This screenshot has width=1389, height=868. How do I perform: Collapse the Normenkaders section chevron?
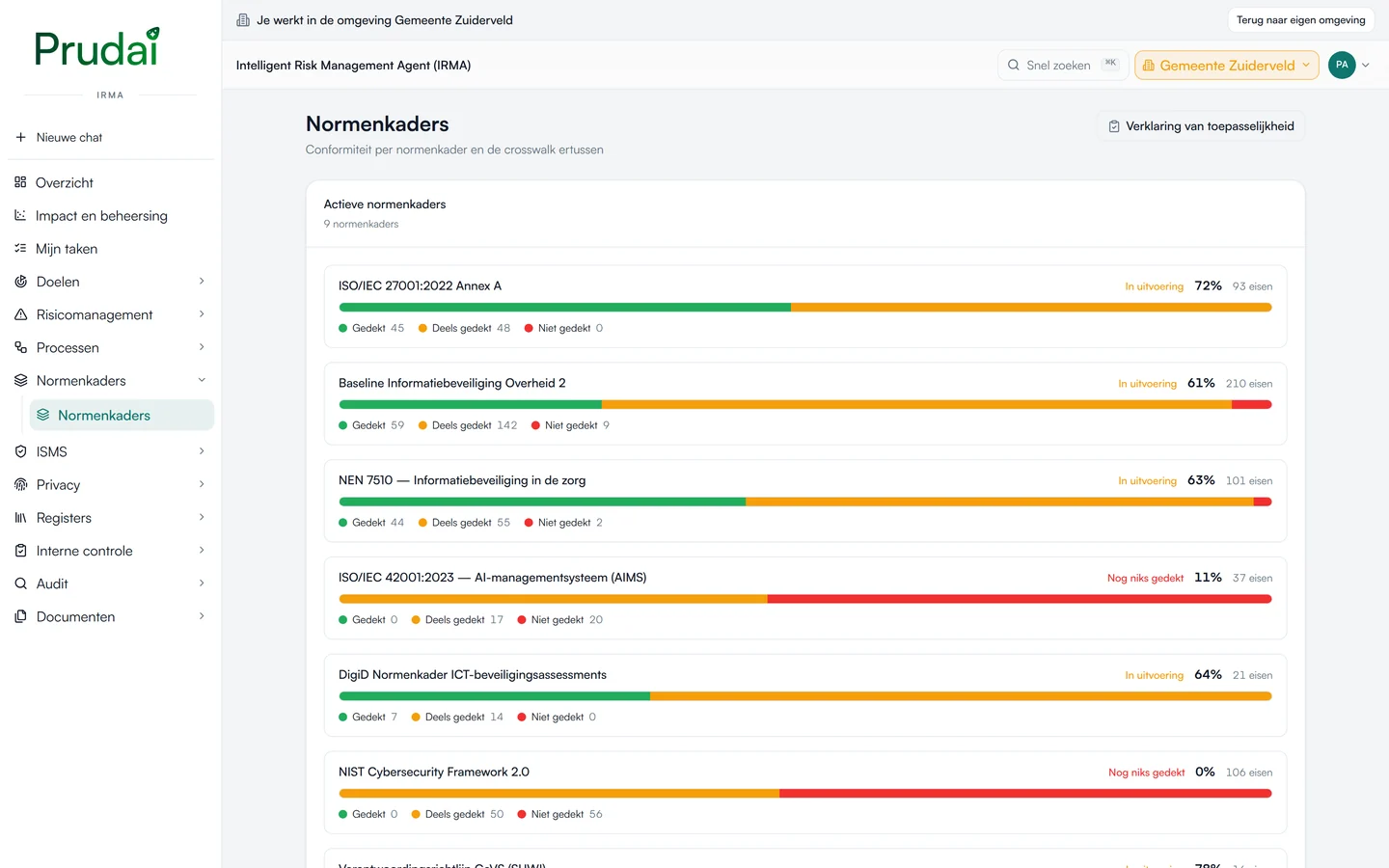click(x=202, y=380)
